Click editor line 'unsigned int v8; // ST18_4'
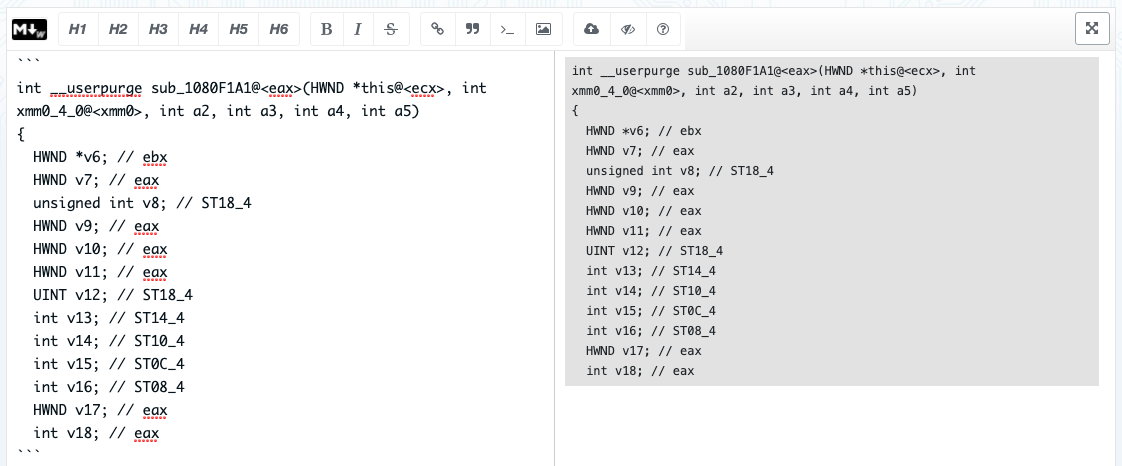This screenshot has width=1122, height=466. 142,203
